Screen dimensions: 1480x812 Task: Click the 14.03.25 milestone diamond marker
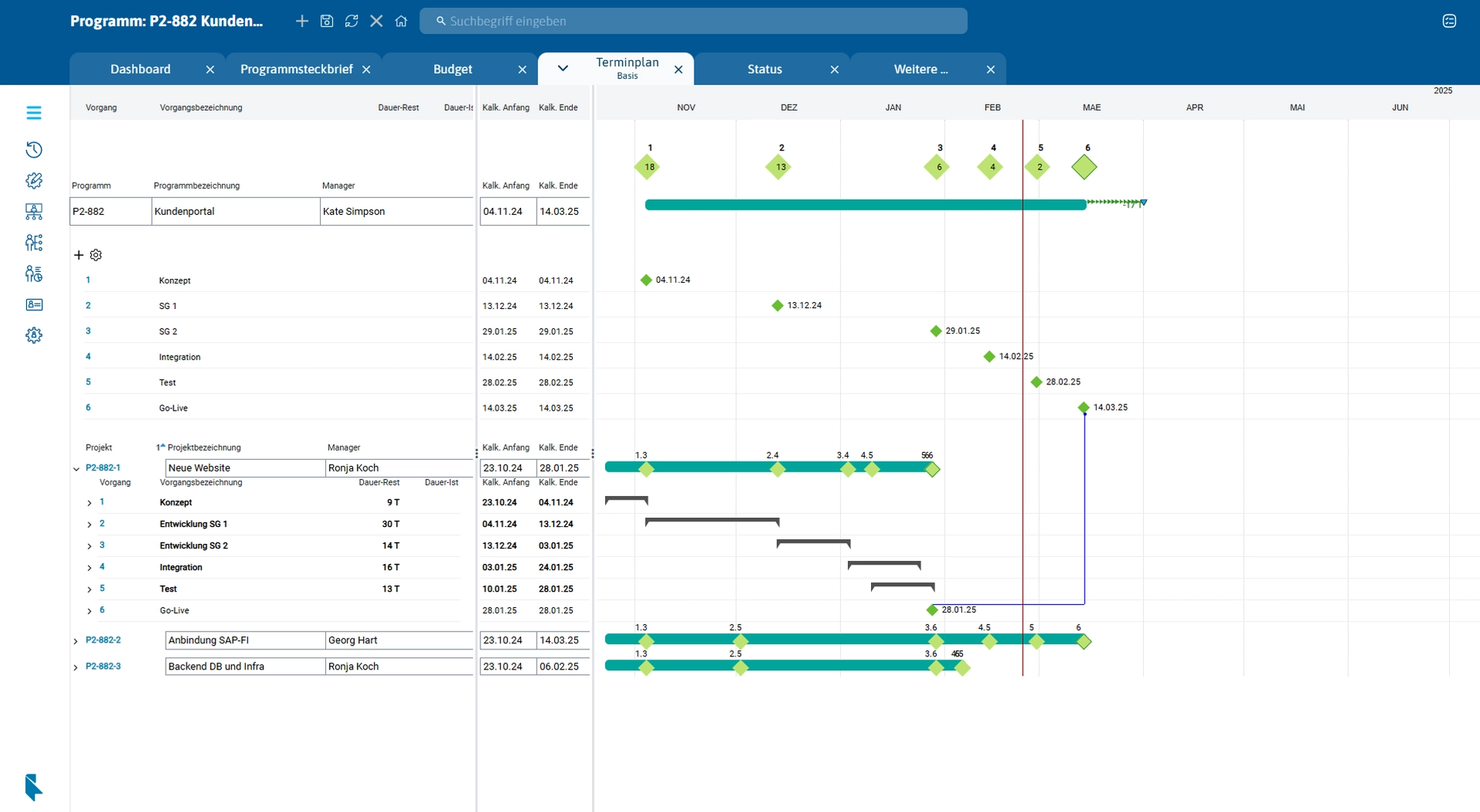coord(1085,408)
